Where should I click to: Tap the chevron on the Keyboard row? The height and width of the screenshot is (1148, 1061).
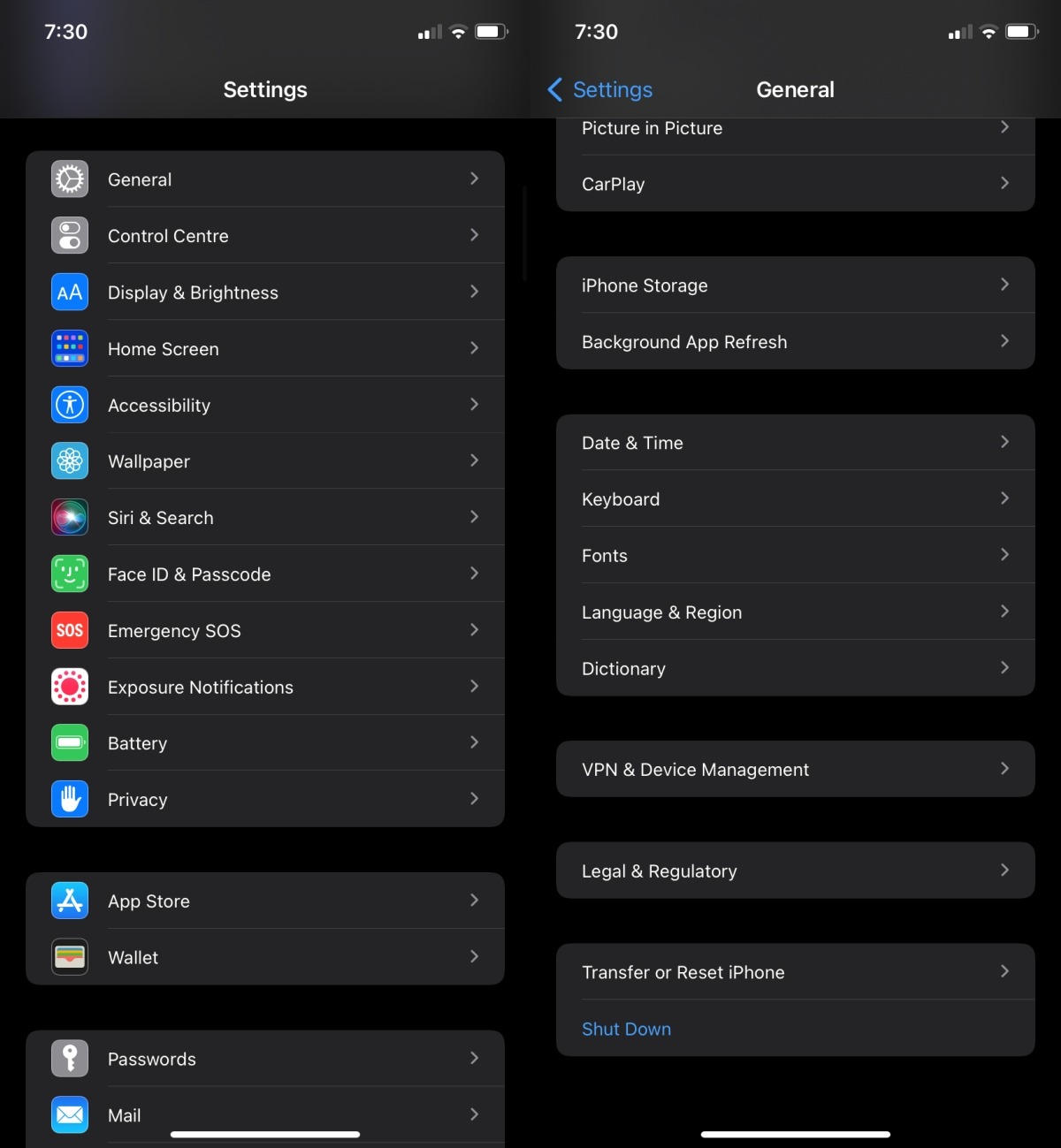click(1004, 498)
